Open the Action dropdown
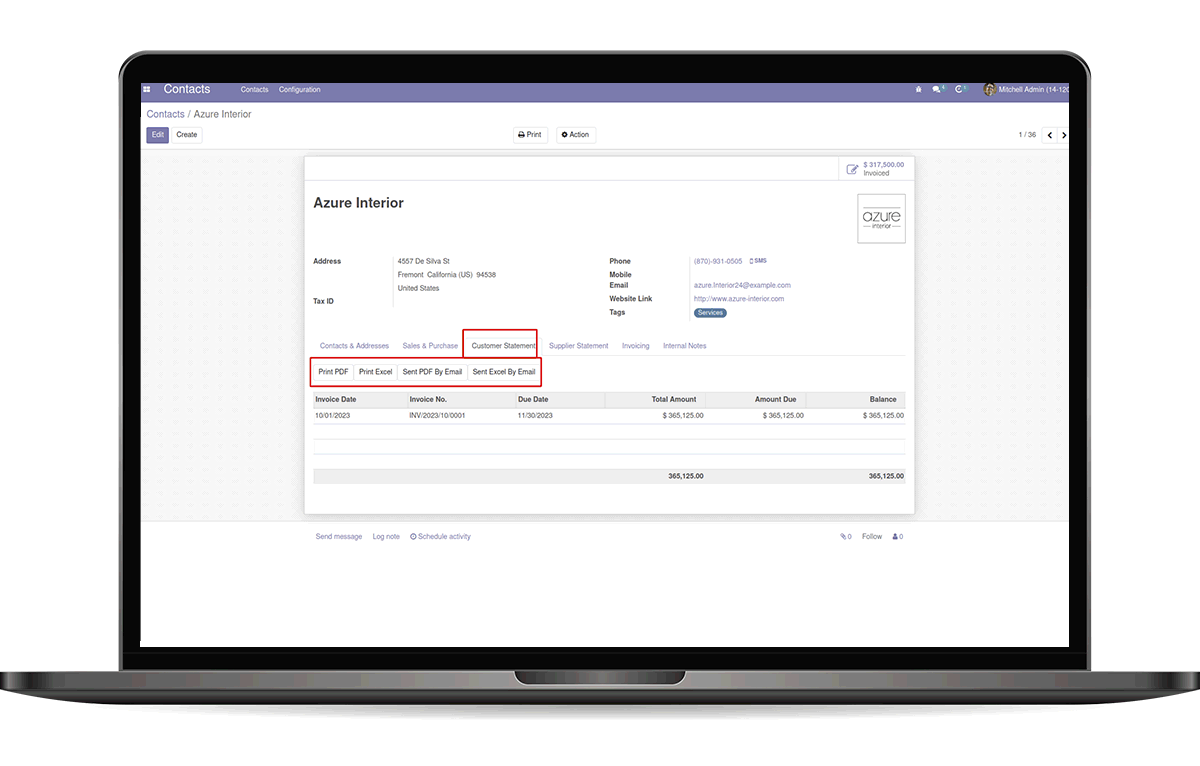The image size is (1200, 766). click(x=576, y=135)
